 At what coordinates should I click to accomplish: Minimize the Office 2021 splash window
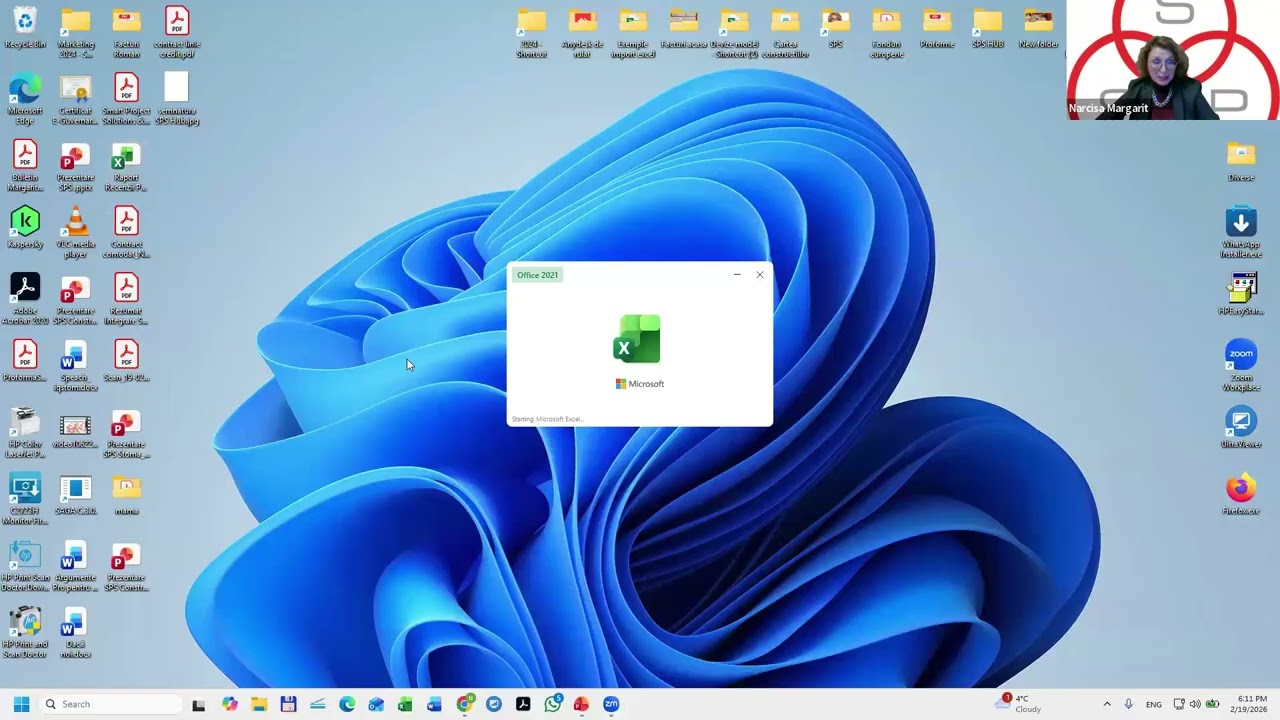[x=737, y=275]
